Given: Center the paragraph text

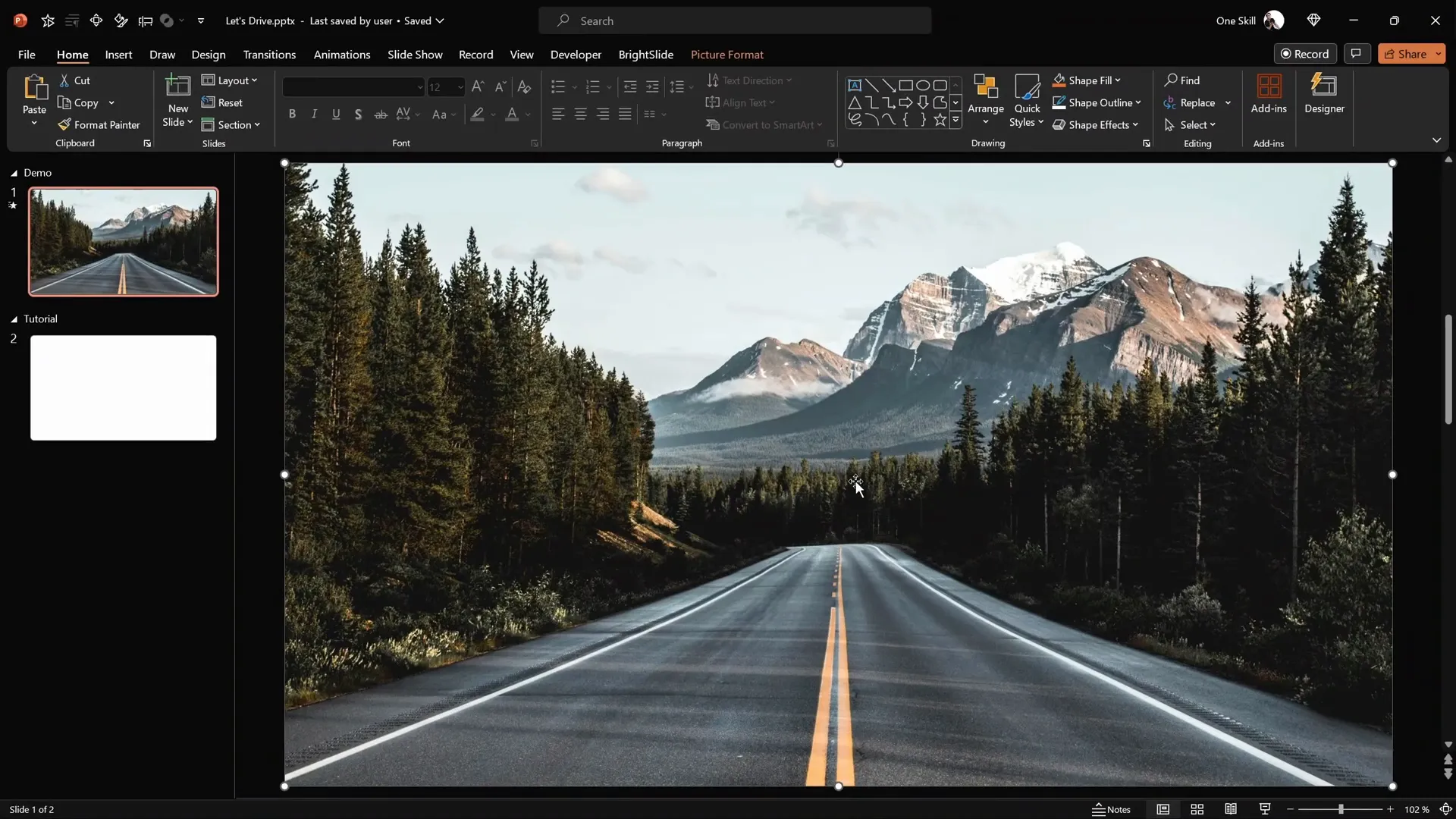Looking at the screenshot, I should (580, 115).
